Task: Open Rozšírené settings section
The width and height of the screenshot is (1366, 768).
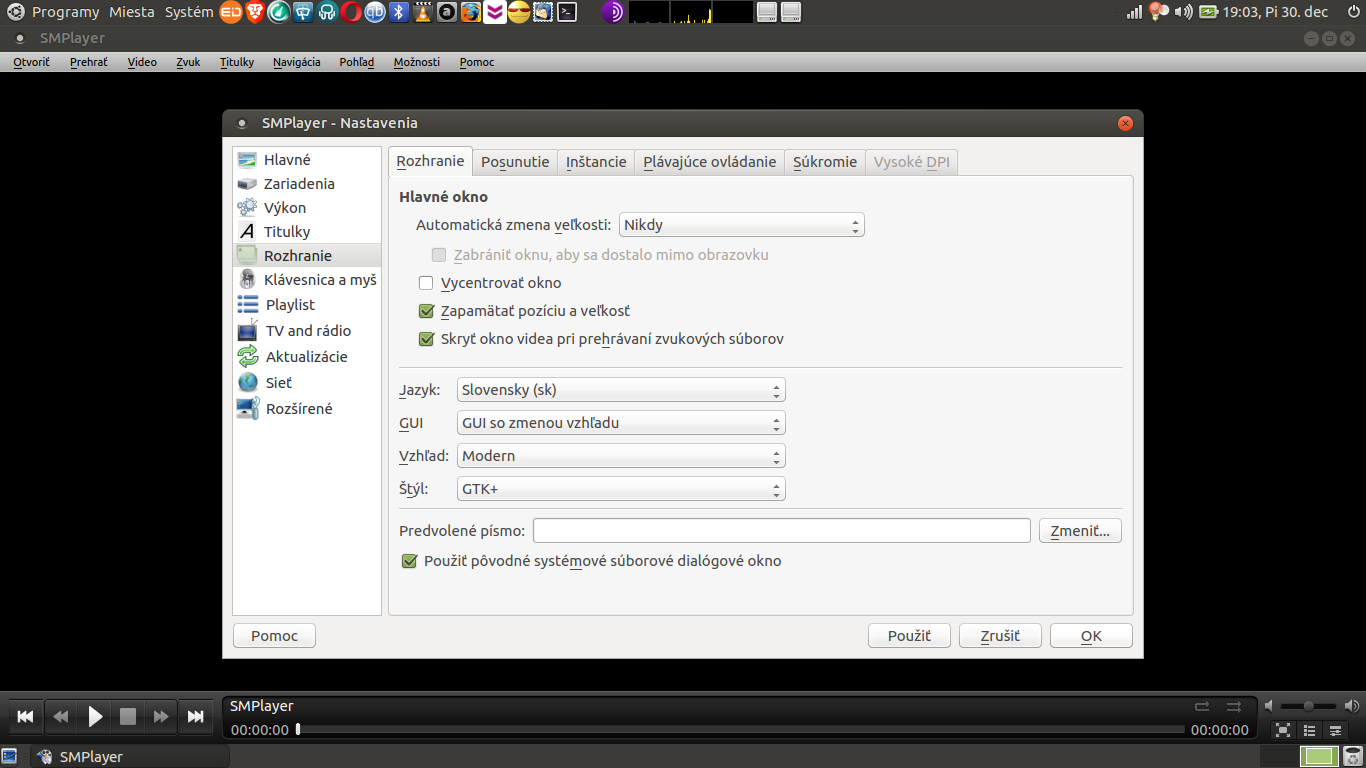Action: pos(307,408)
